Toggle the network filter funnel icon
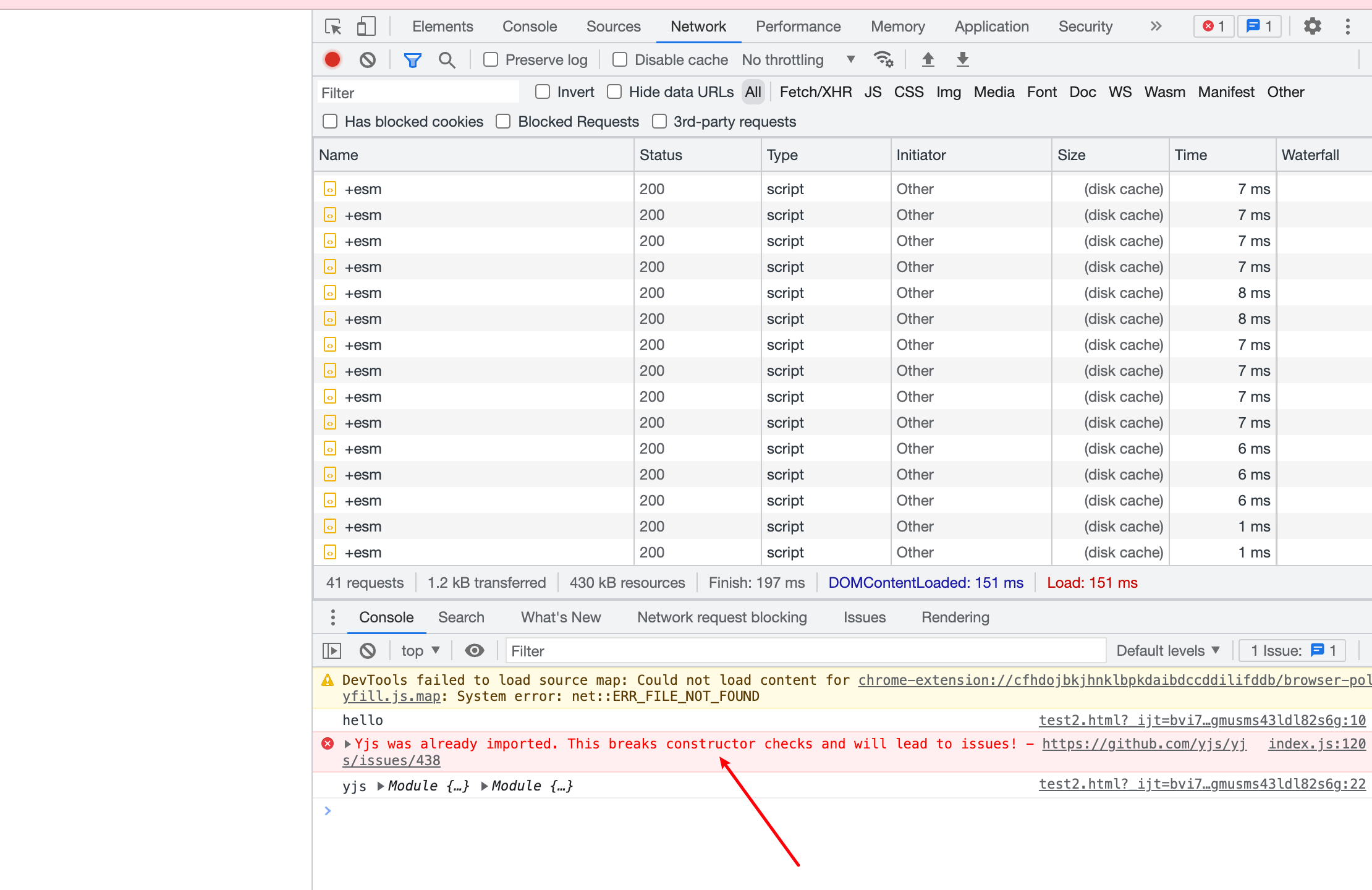Screen dimensions: 1372x890 click(x=412, y=60)
